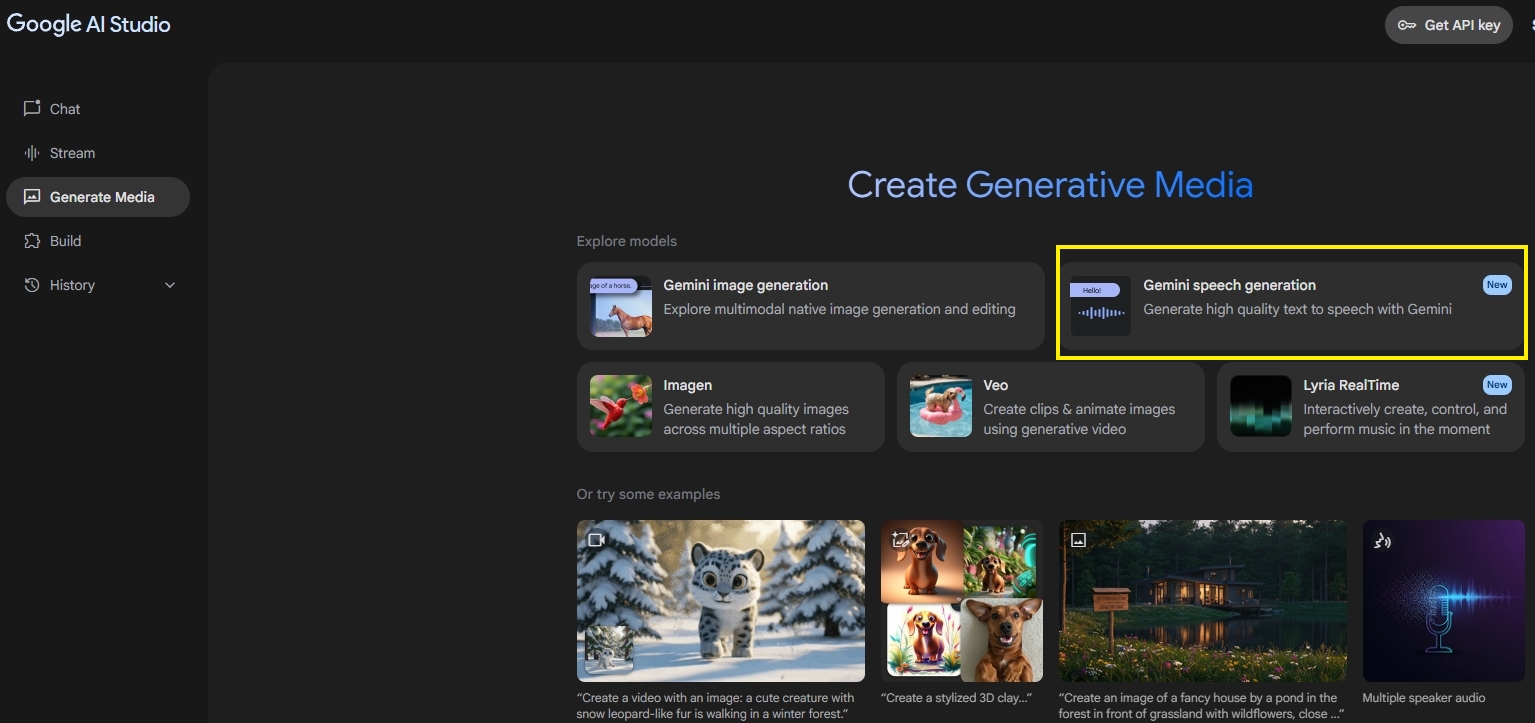Click New badge on Lyria RealTime

pos(1497,385)
